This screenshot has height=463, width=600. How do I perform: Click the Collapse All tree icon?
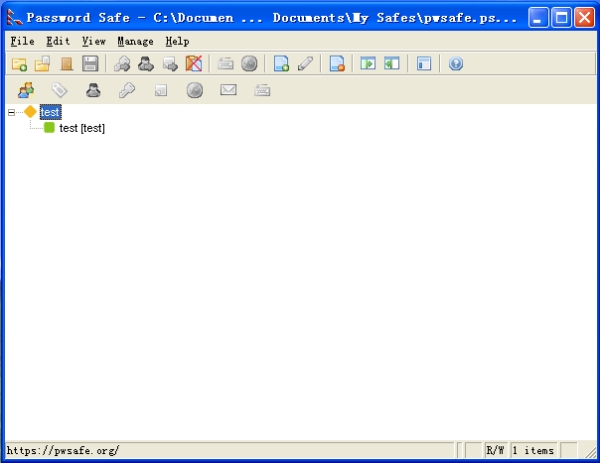[392, 64]
